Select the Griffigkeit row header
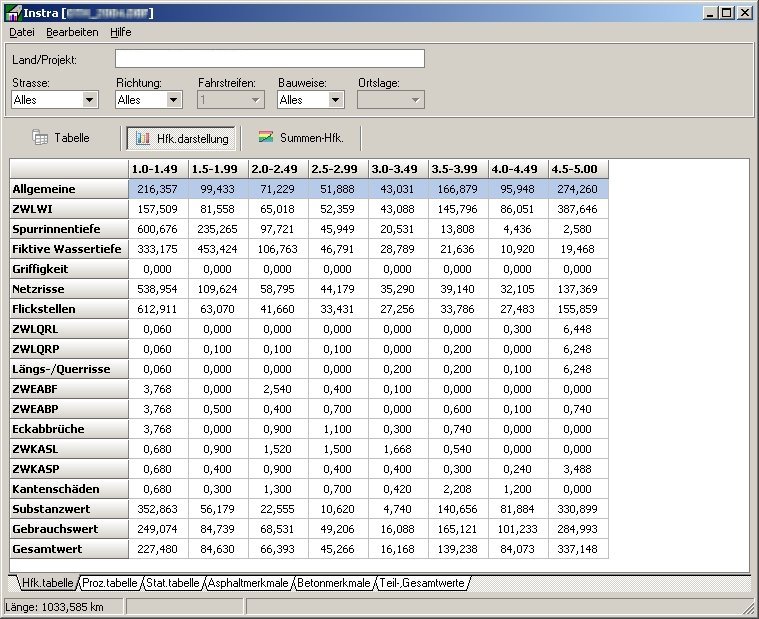Image resolution: width=759 pixels, height=619 pixels. tap(69, 269)
